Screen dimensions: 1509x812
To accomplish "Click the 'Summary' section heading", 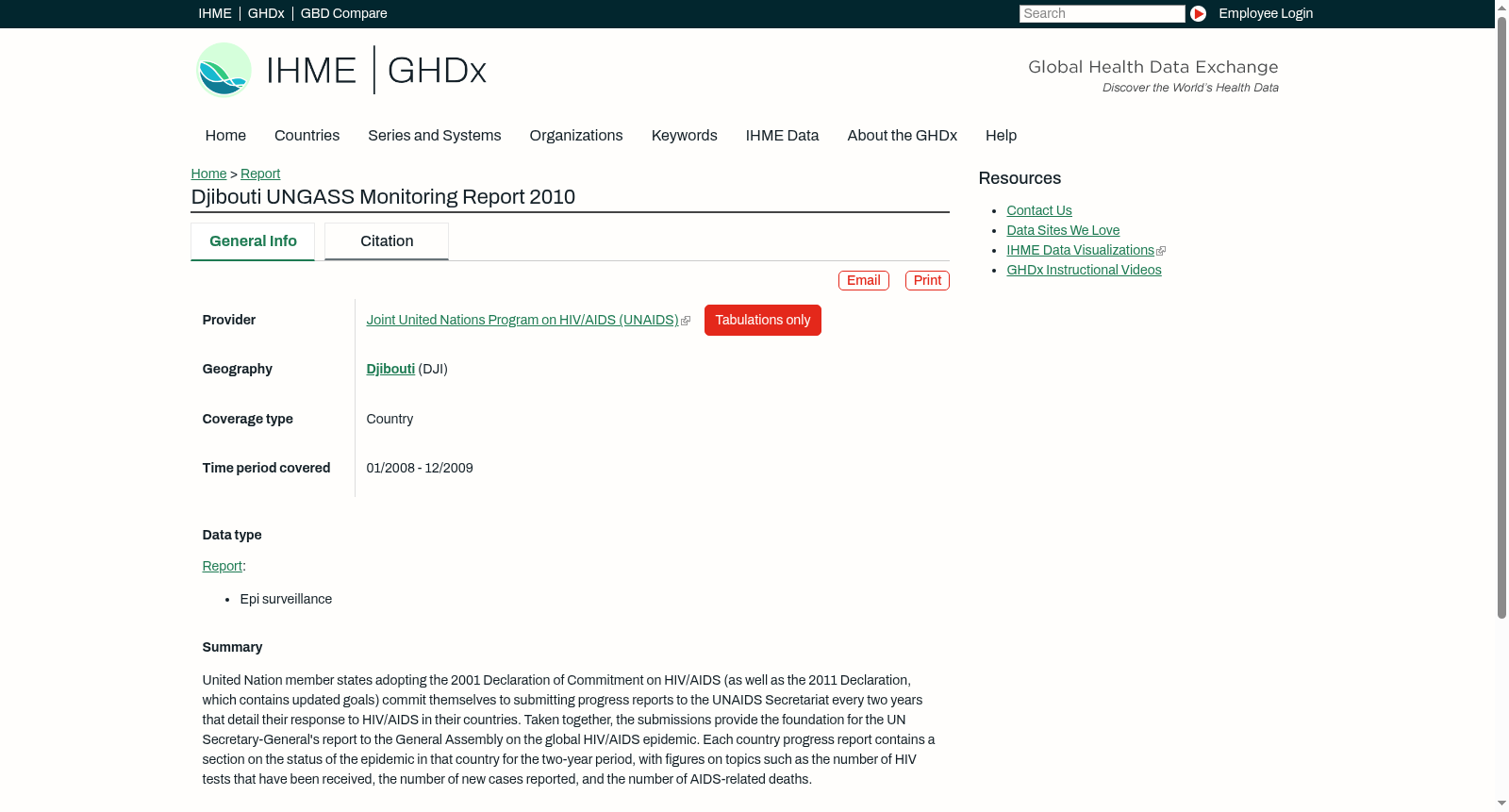I will tap(232, 647).
